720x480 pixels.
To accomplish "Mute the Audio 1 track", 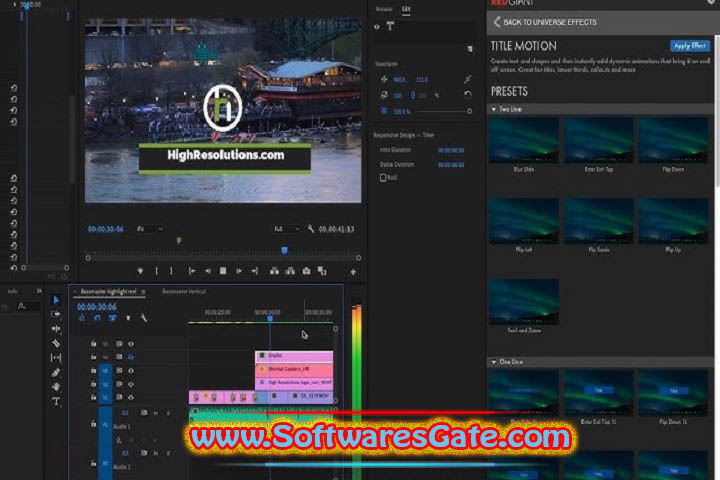I will [x=156, y=413].
